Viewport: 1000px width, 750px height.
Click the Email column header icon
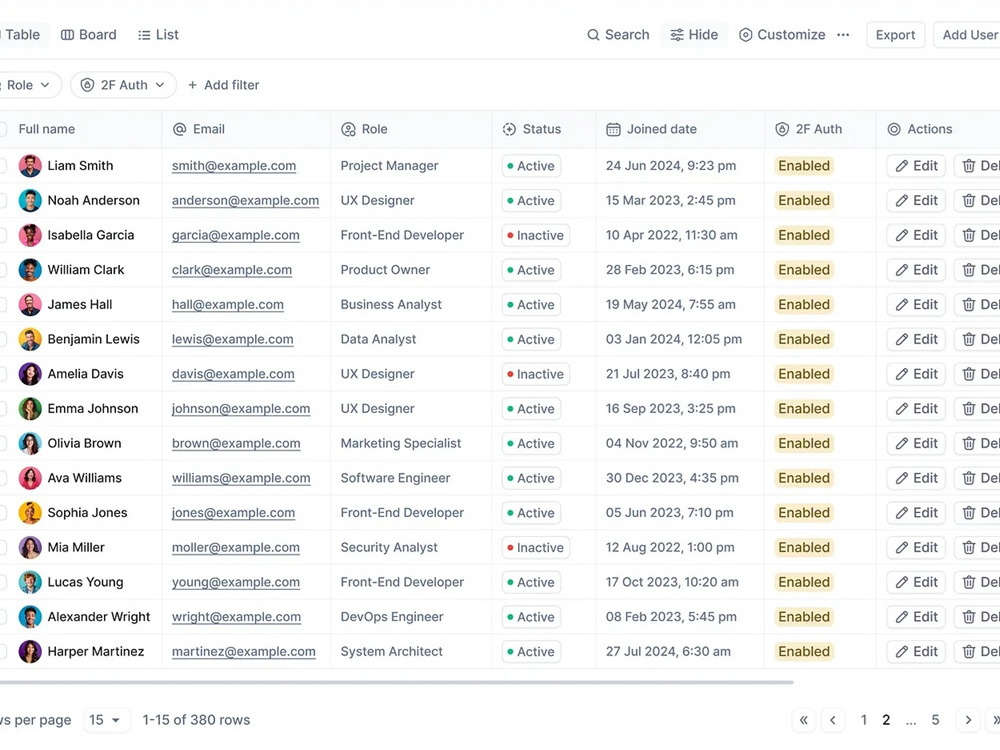(x=180, y=129)
